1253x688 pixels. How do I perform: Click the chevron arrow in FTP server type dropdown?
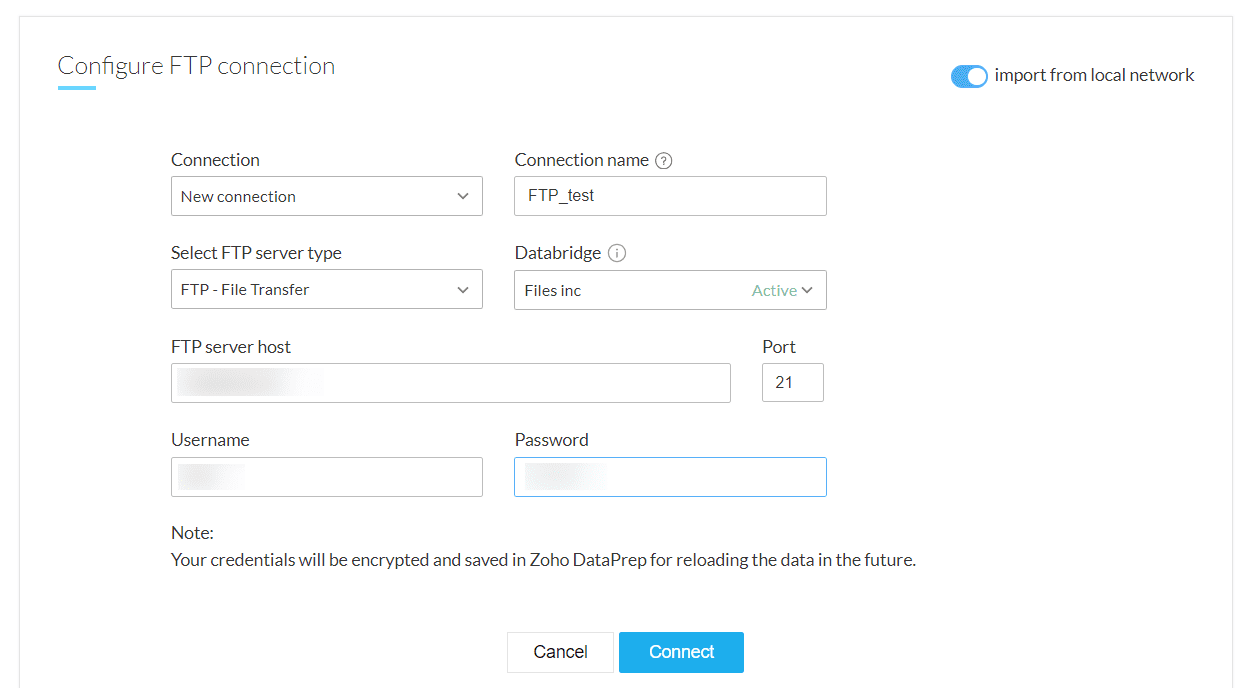463,290
